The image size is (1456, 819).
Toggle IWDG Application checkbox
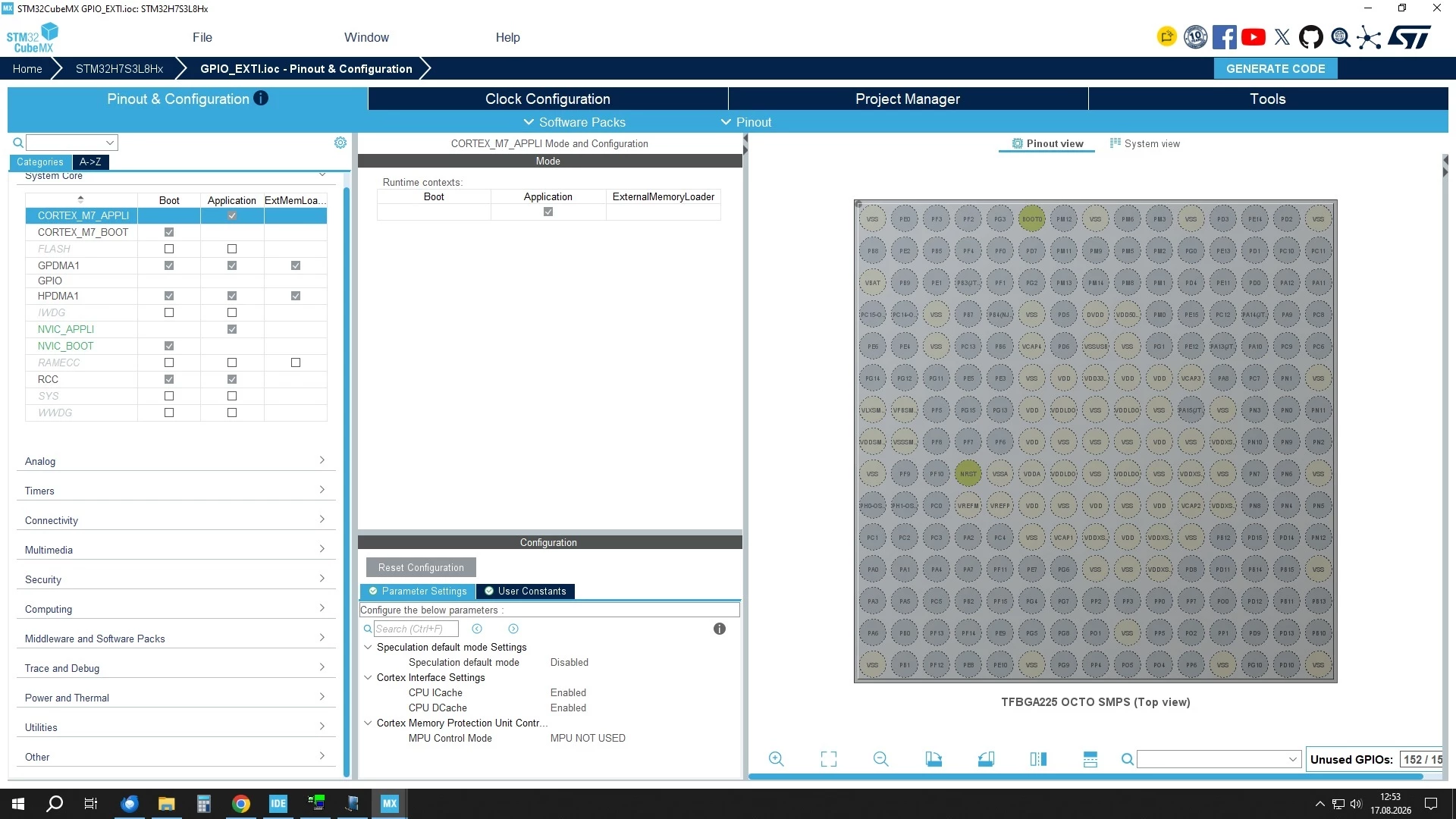pos(232,312)
